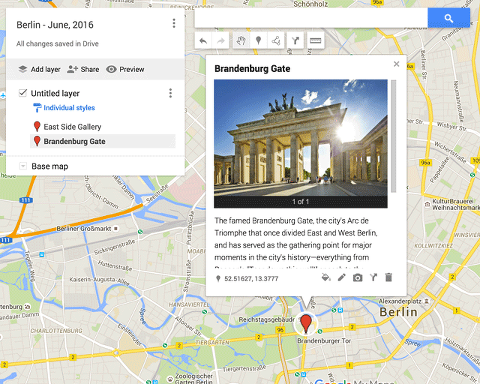Screen dimensions: 480x384
Task: Click Add layer button
Action: coord(39,69)
